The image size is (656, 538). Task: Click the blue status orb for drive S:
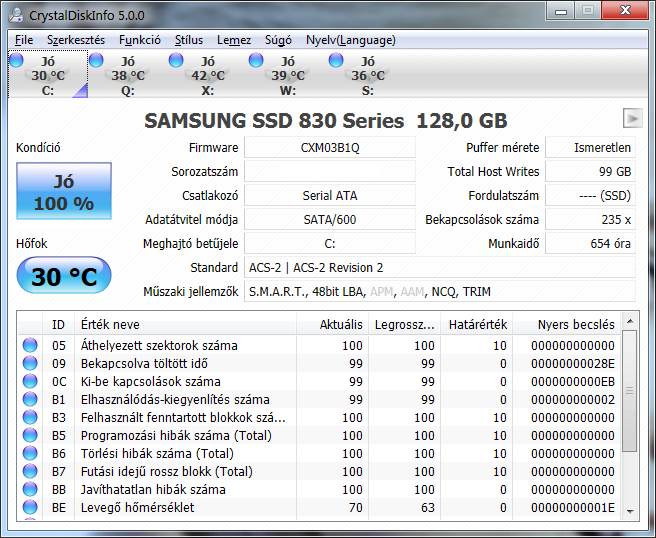(336, 60)
